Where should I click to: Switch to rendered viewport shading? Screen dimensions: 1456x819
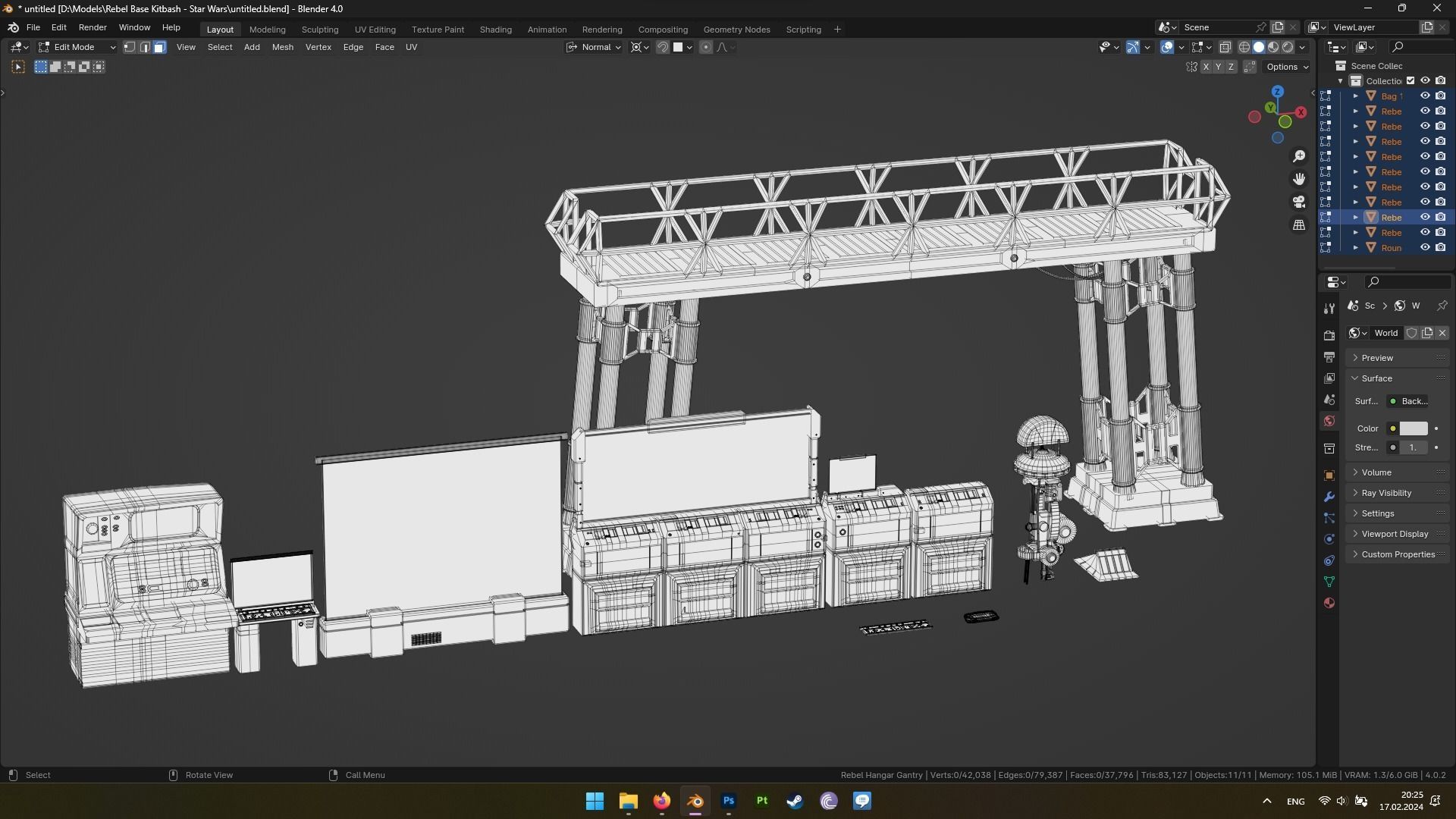1288,47
